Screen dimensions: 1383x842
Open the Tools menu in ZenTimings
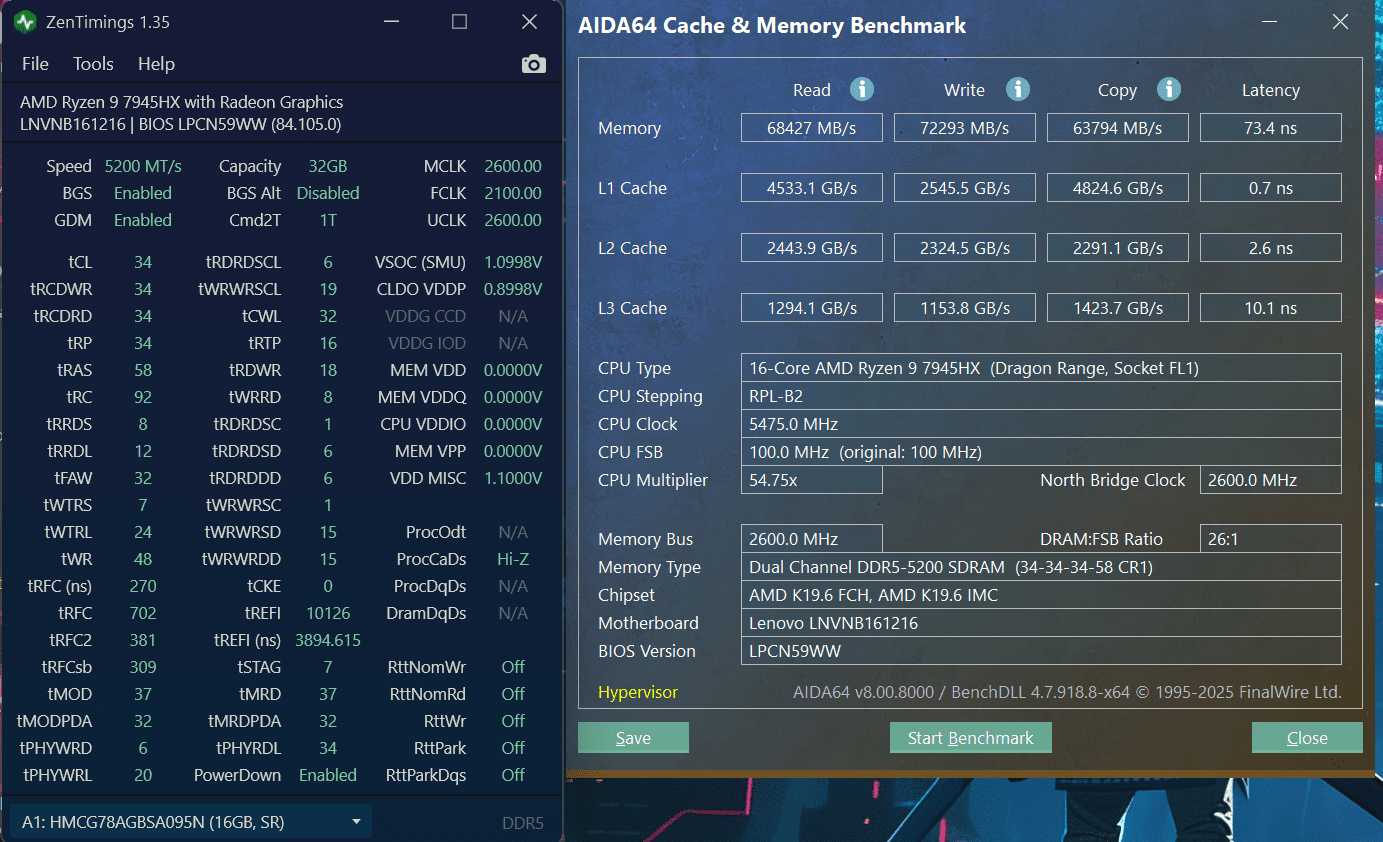point(93,64)
